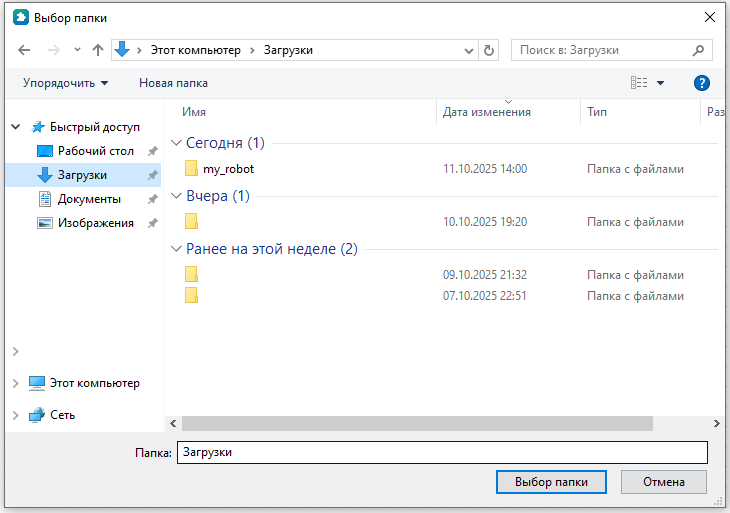
Task: Open the address bar history dropdown
Action: coord(469,50)
